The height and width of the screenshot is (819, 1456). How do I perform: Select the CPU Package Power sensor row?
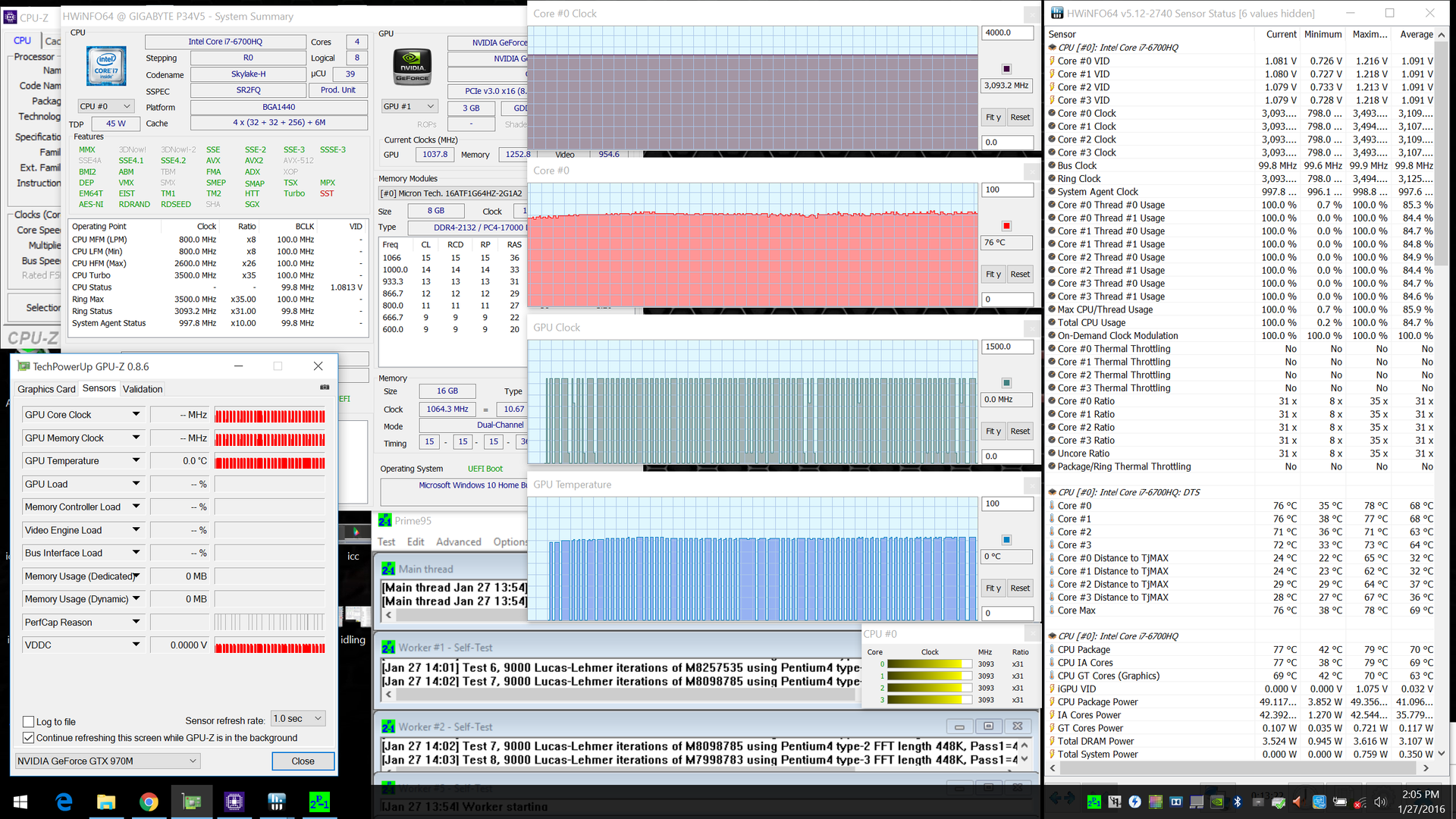(x=1240, y=701)
